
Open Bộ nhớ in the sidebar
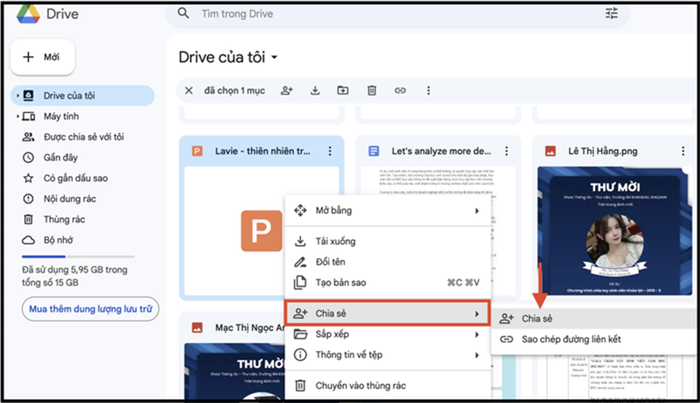[x=58, y=240]
